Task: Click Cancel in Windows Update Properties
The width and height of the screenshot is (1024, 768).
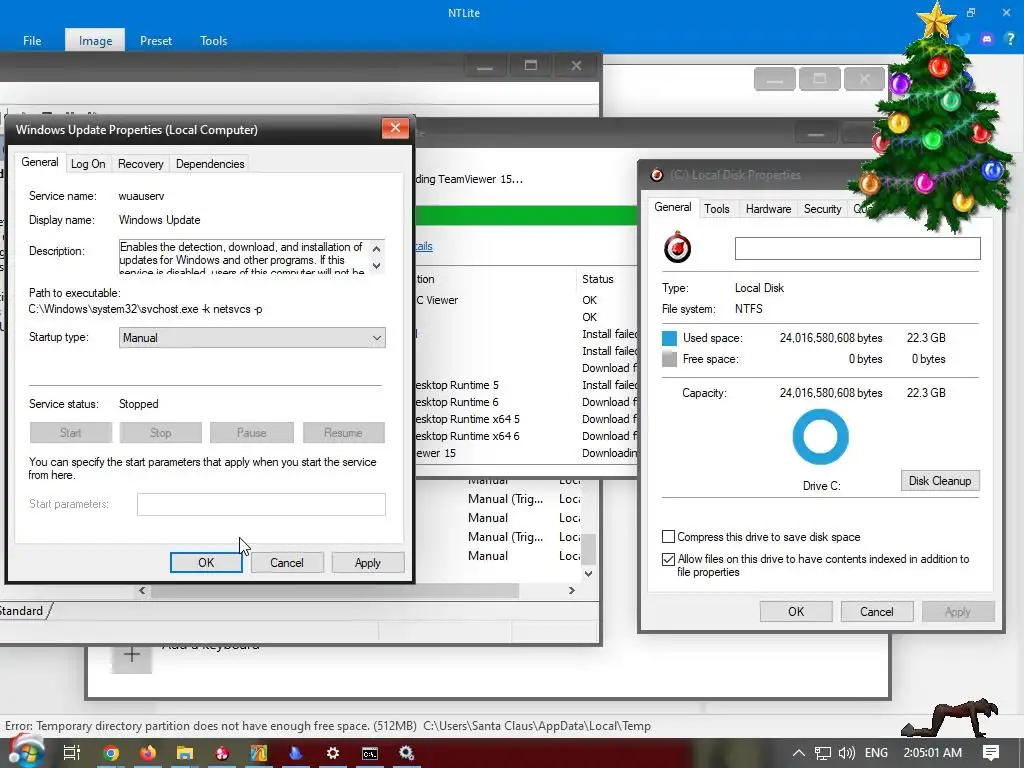Action: click(287, 562)
